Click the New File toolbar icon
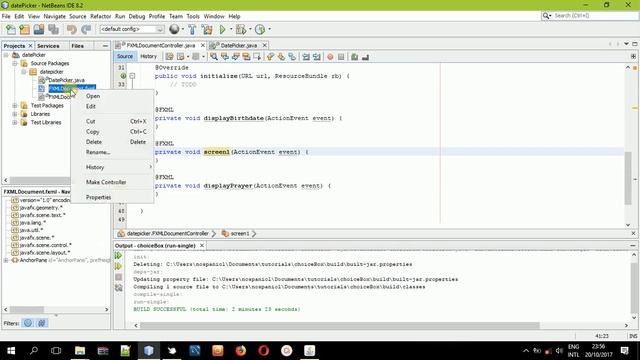 tap(11, 29)
